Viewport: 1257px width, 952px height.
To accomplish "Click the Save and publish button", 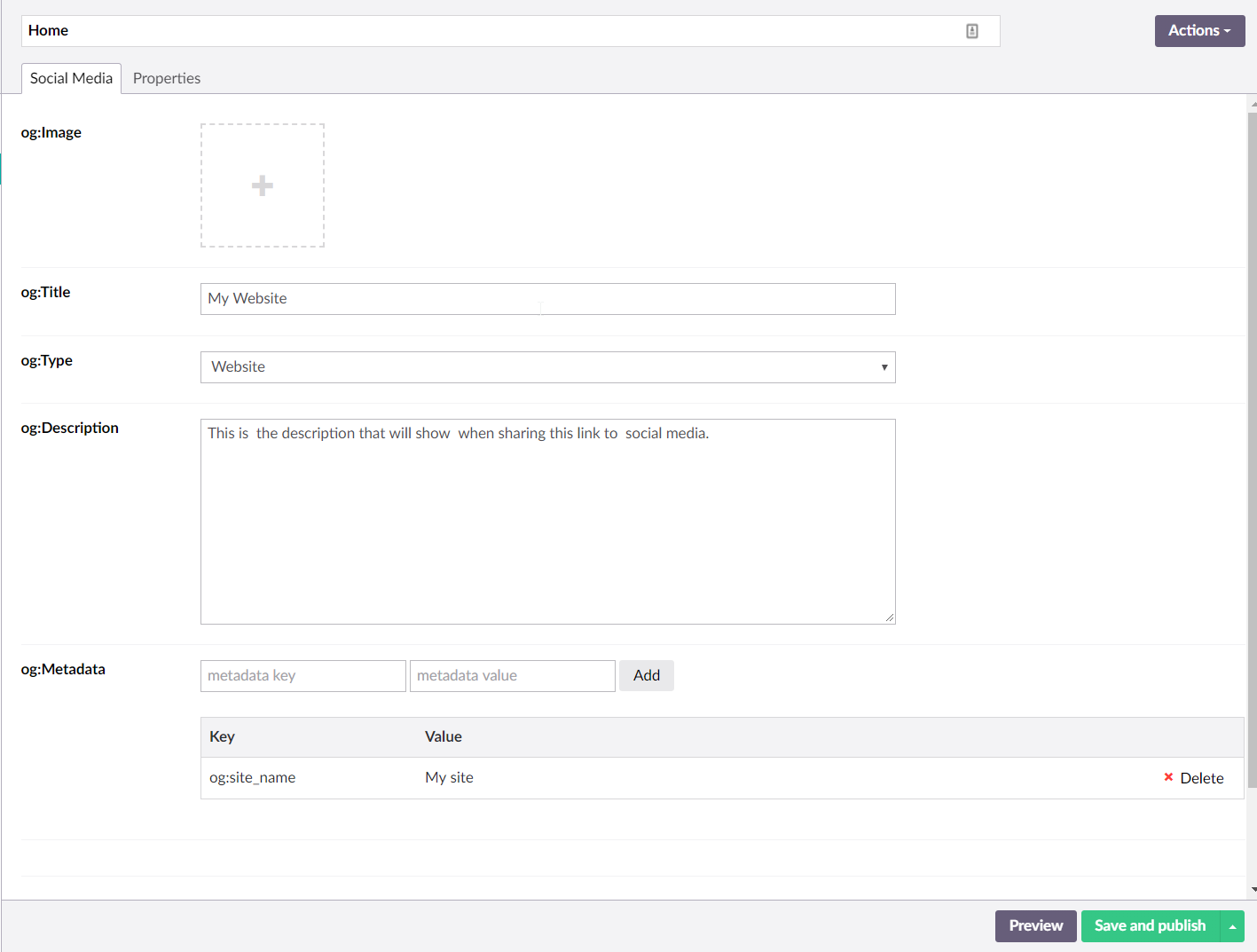I will tap(1151, 926).
